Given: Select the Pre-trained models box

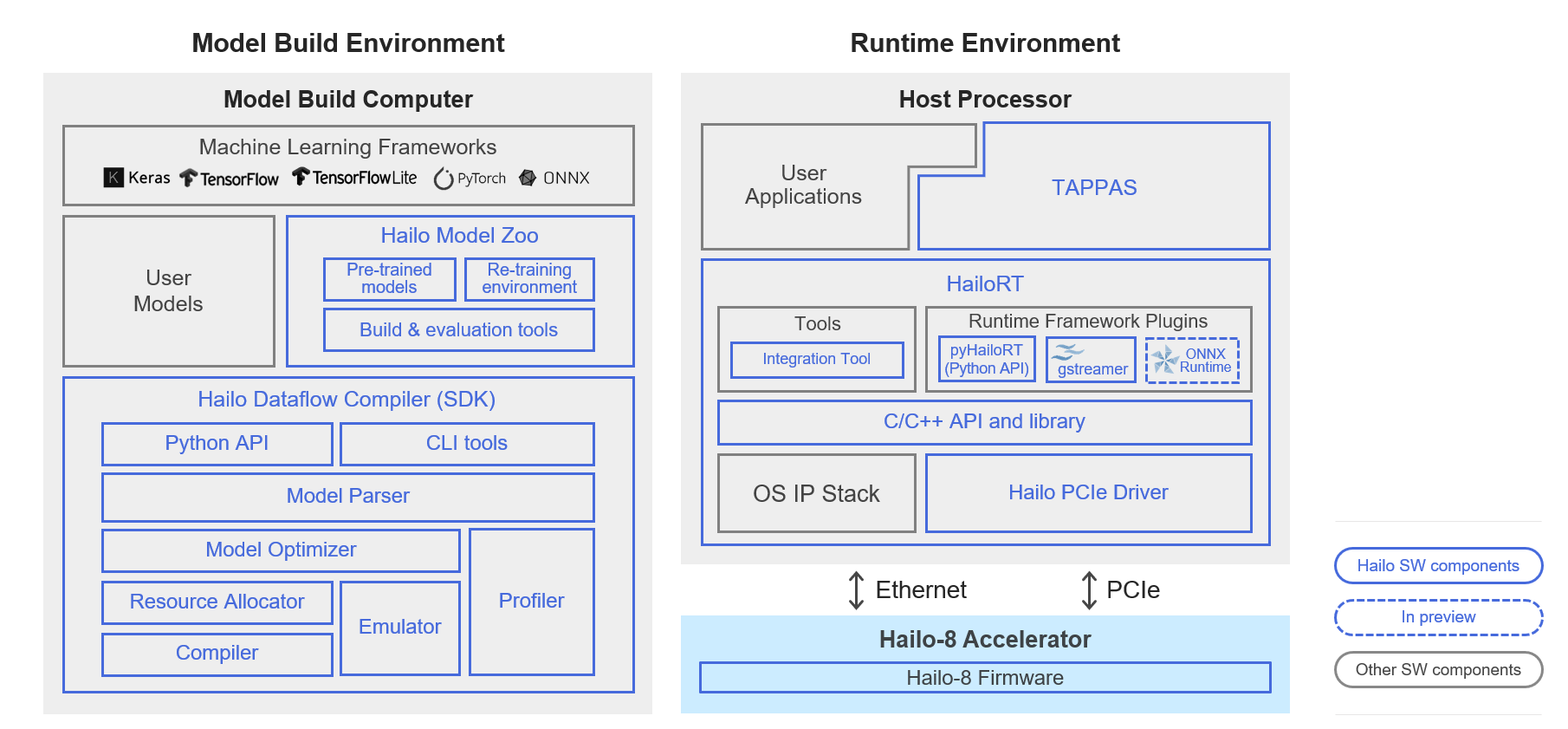Looking at the screenshot, I should (x=390, y=279).
